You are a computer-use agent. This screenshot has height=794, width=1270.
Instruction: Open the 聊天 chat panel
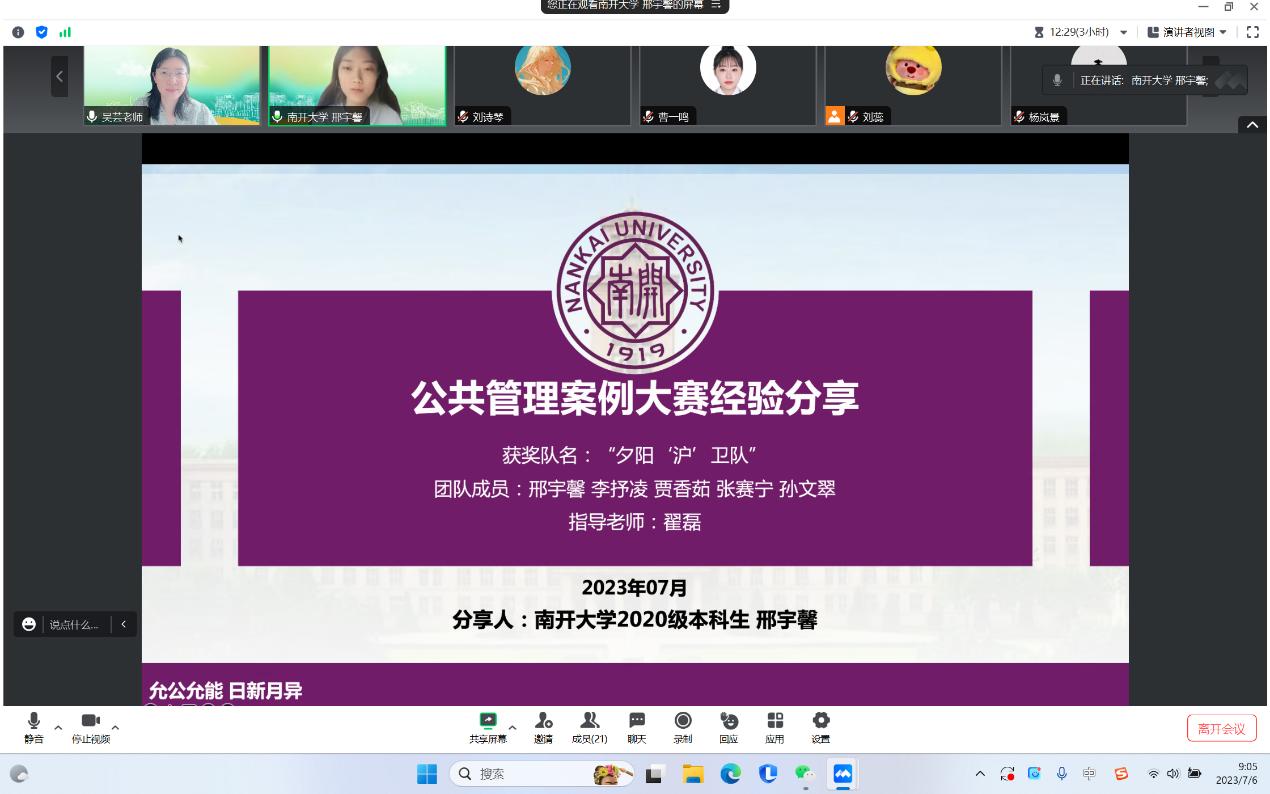pos(637,727)
